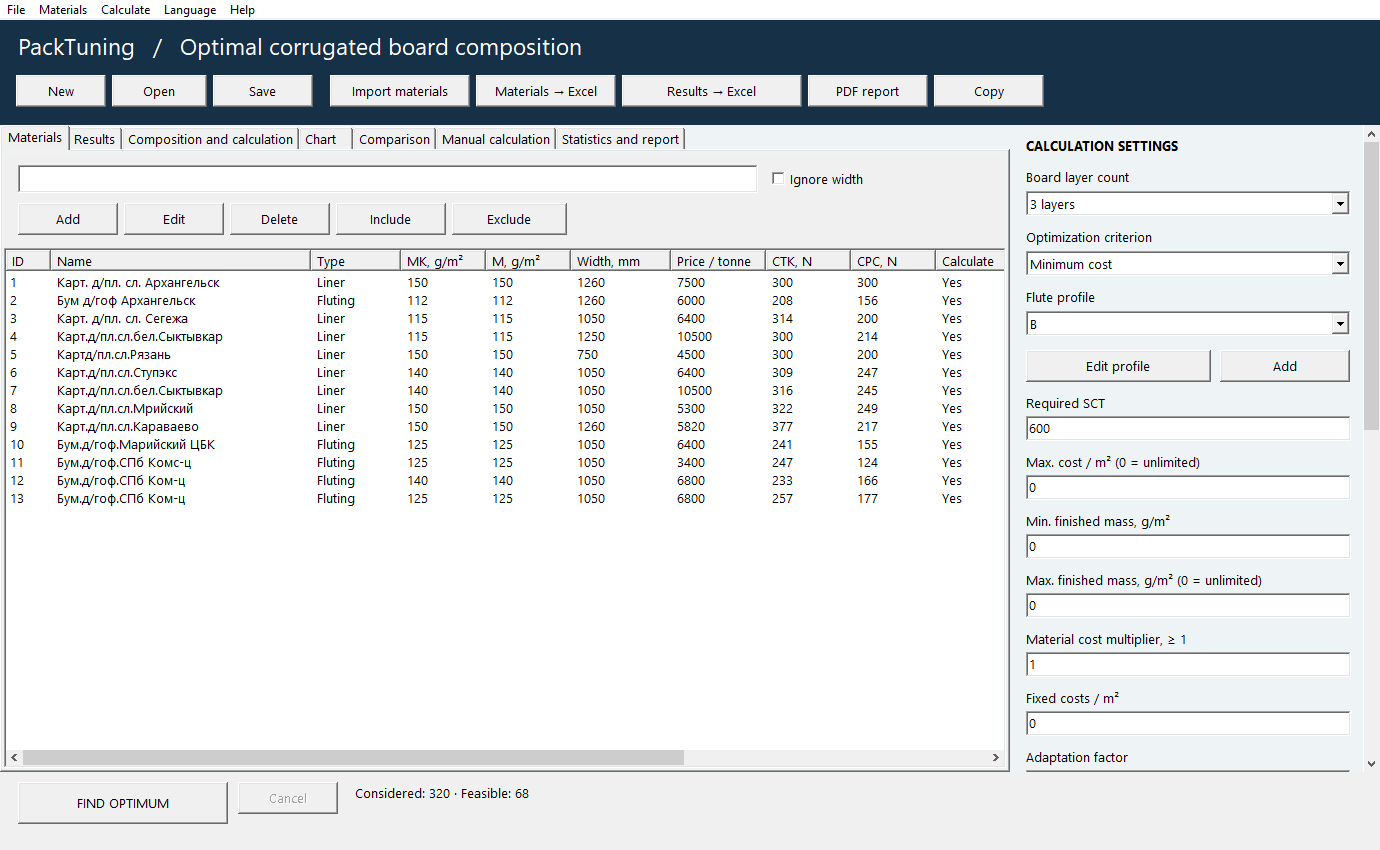Open the Comparison tab
1380x850 pixels.
point(394,139)
